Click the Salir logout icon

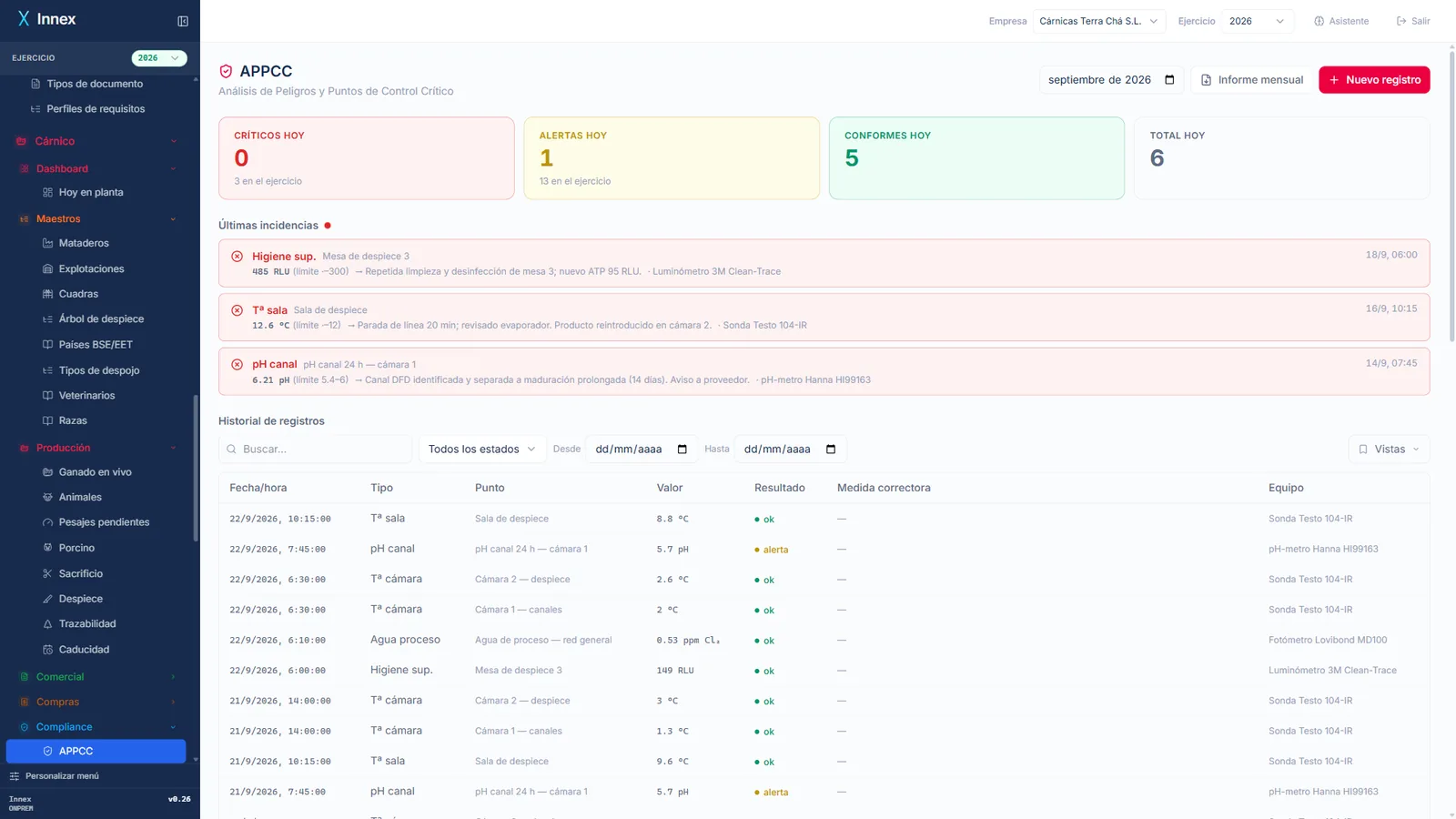point(1401,21)
